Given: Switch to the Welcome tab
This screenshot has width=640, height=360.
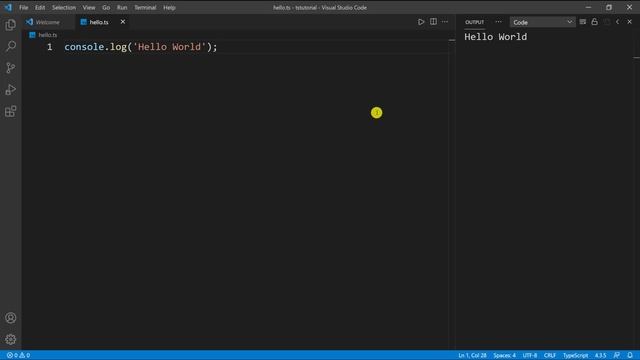Looking at the screenshot, I should pyautogui.click(x=48, y=22).
